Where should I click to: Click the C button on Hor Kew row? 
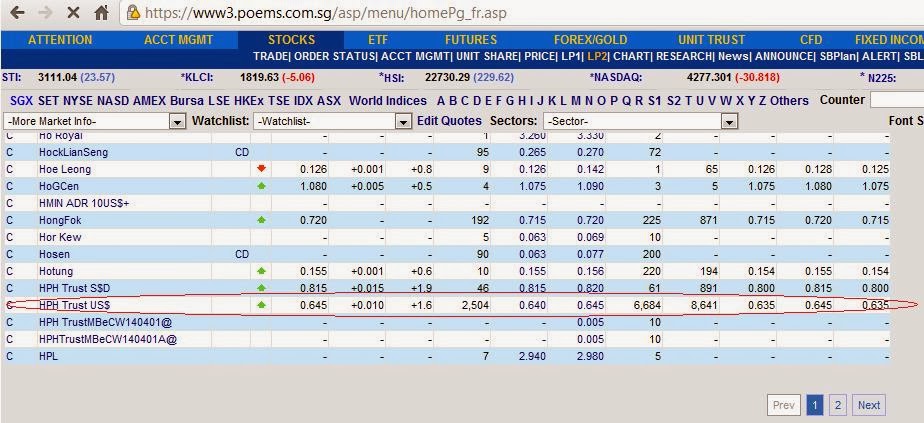9,237
